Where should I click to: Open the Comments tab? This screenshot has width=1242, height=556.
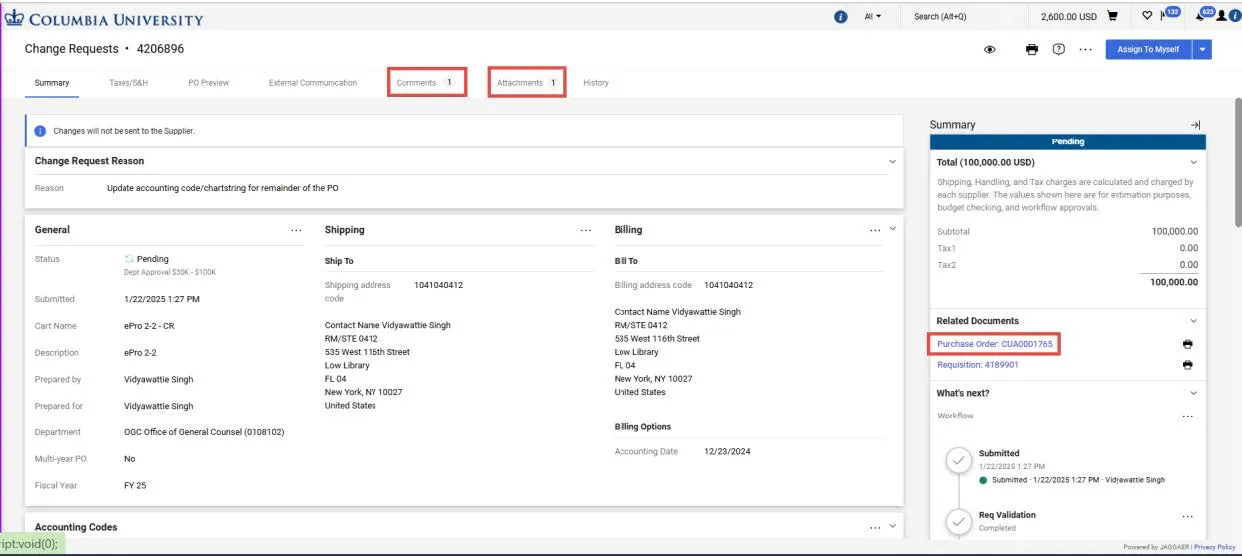(427, 83)
